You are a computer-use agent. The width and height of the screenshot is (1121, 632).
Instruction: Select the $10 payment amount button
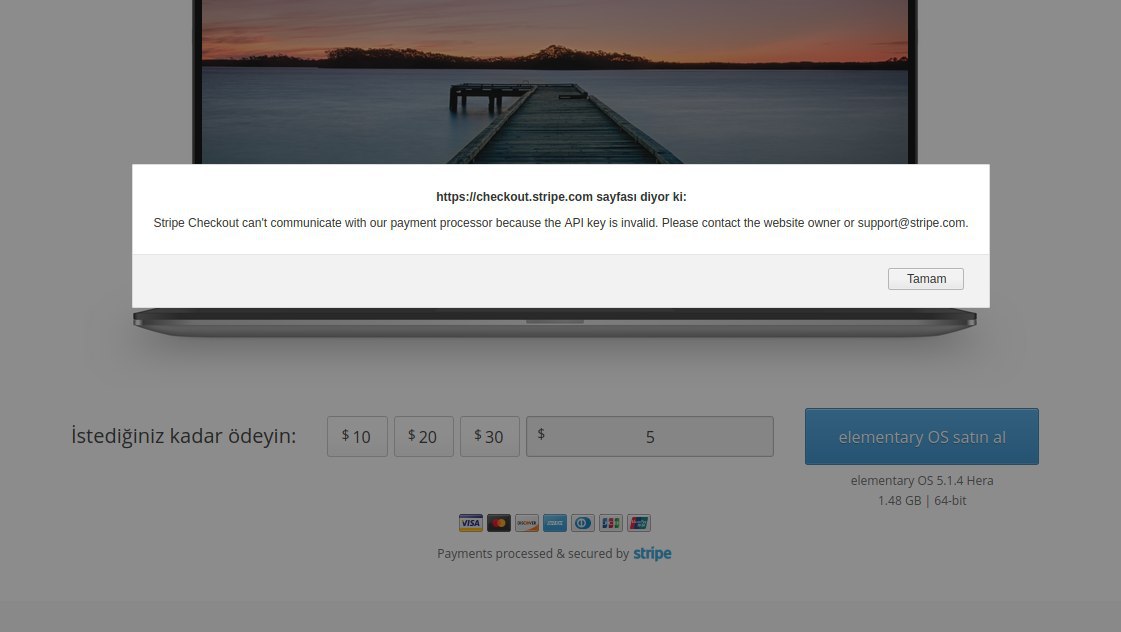(357, 436)
